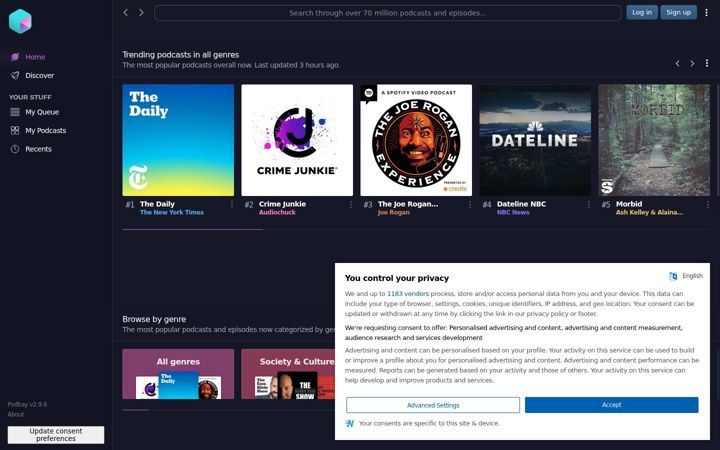Click Audiochuck author link
This screenshot has height=450, width=720.
277,213
